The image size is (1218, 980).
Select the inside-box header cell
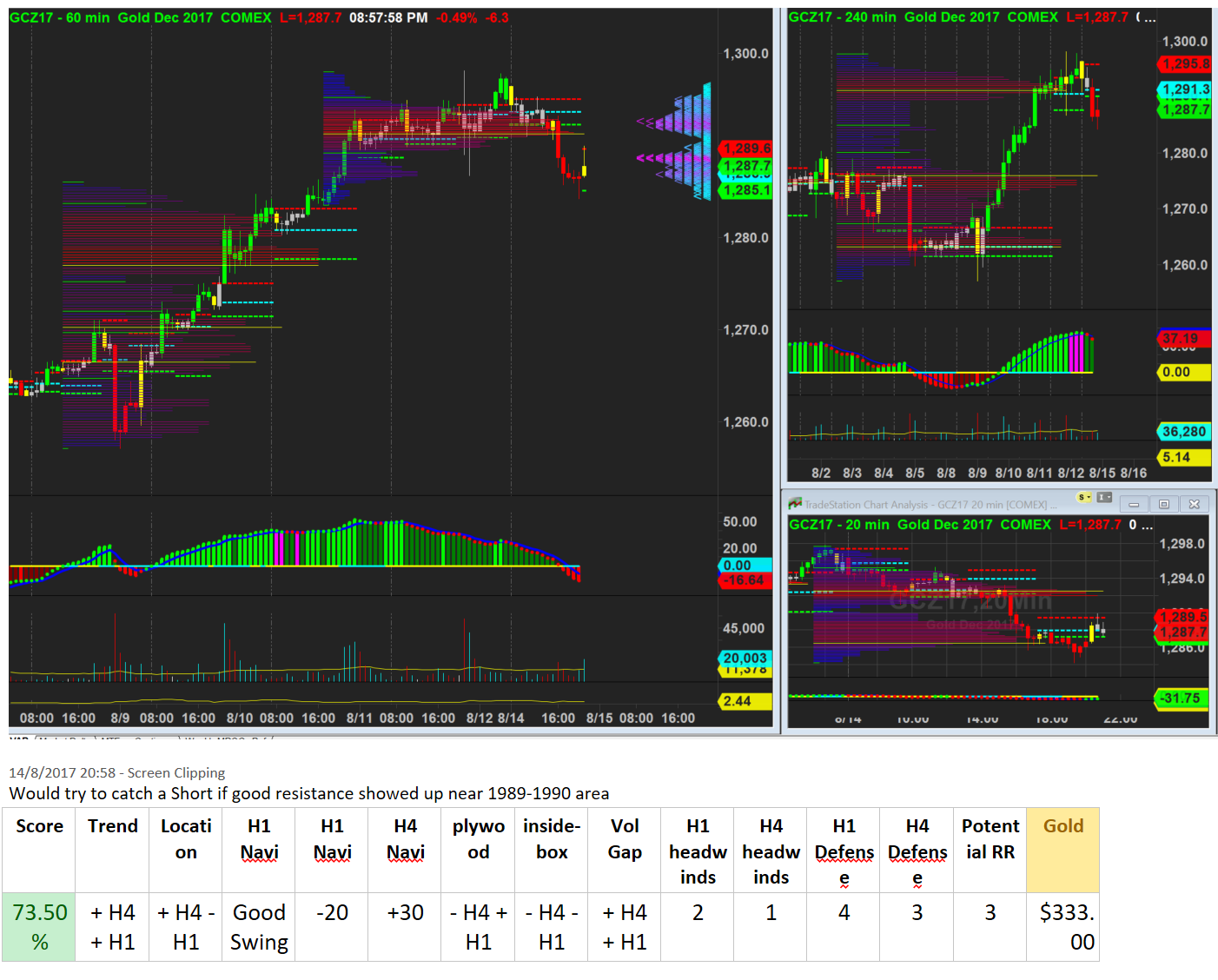(551, 851)
